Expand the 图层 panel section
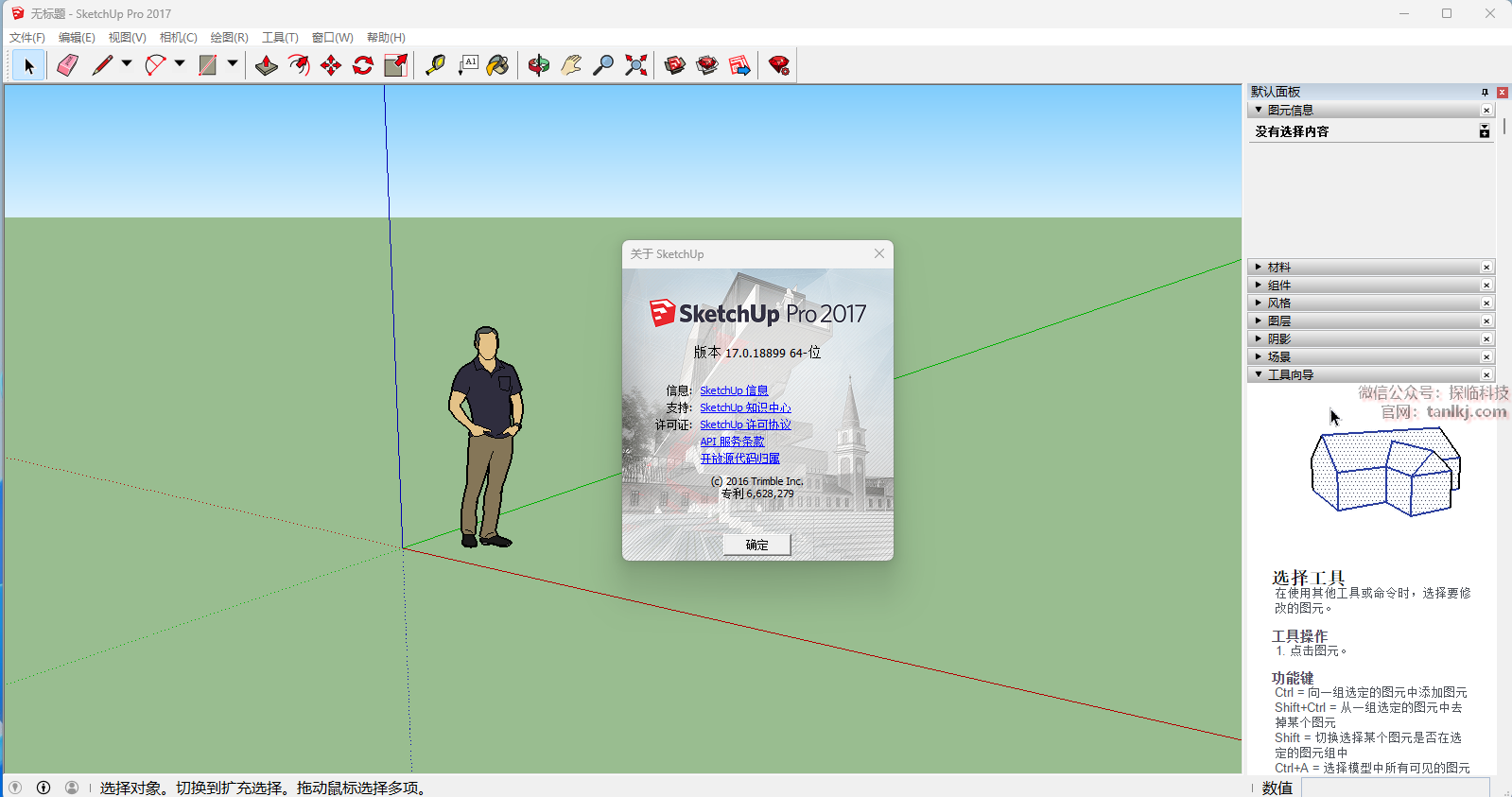Viewport: 1512px width, 797px height. [x=1279, y=321]
